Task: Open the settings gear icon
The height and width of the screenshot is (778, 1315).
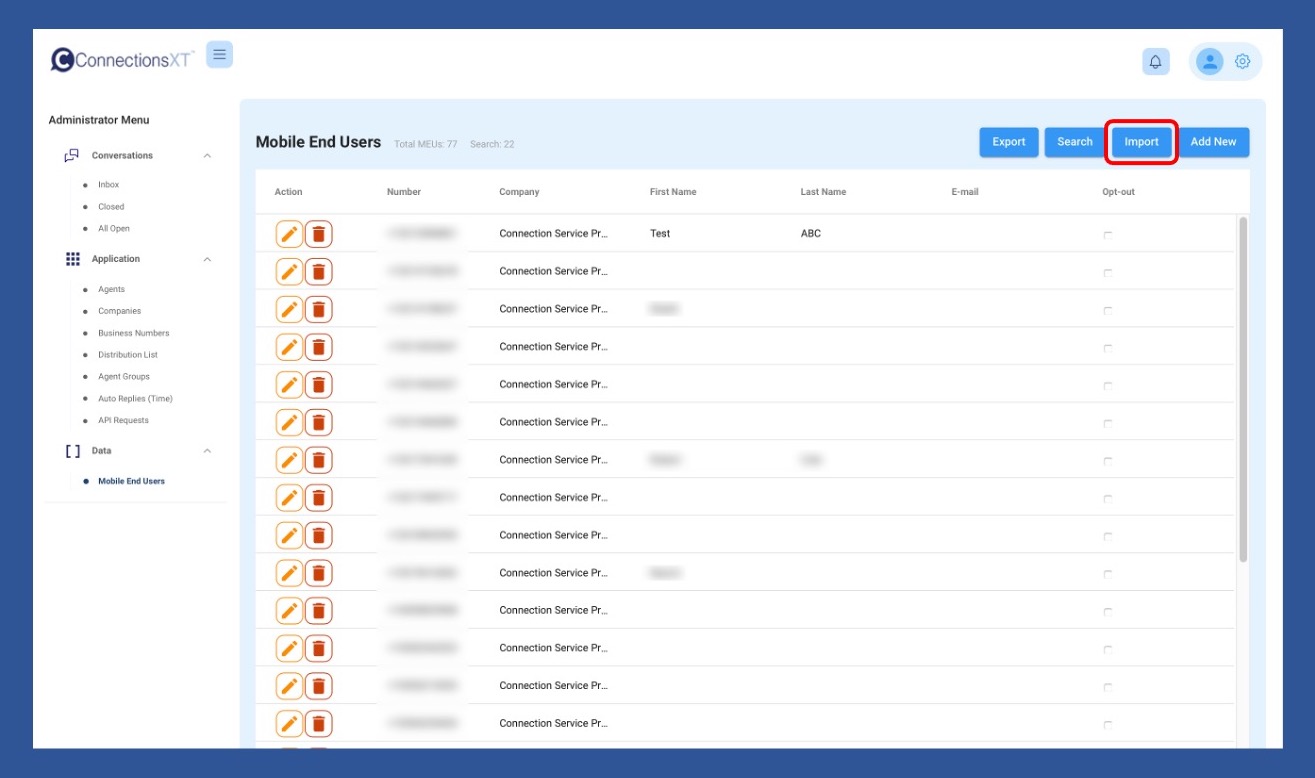Action: pos(1242,62)
